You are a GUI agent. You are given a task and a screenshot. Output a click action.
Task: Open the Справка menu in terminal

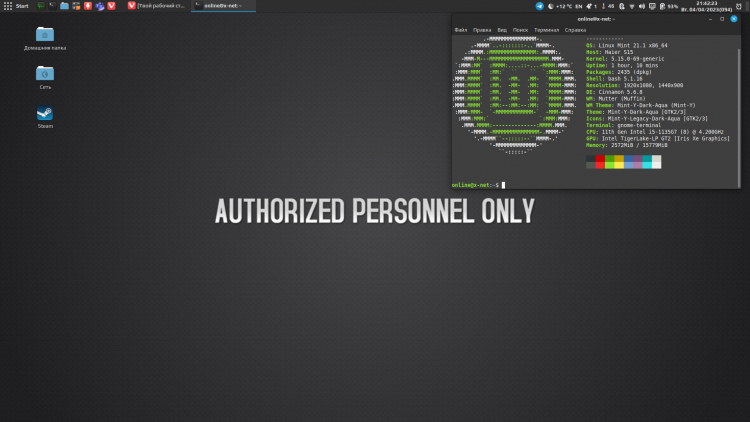(x=575, y=30)
